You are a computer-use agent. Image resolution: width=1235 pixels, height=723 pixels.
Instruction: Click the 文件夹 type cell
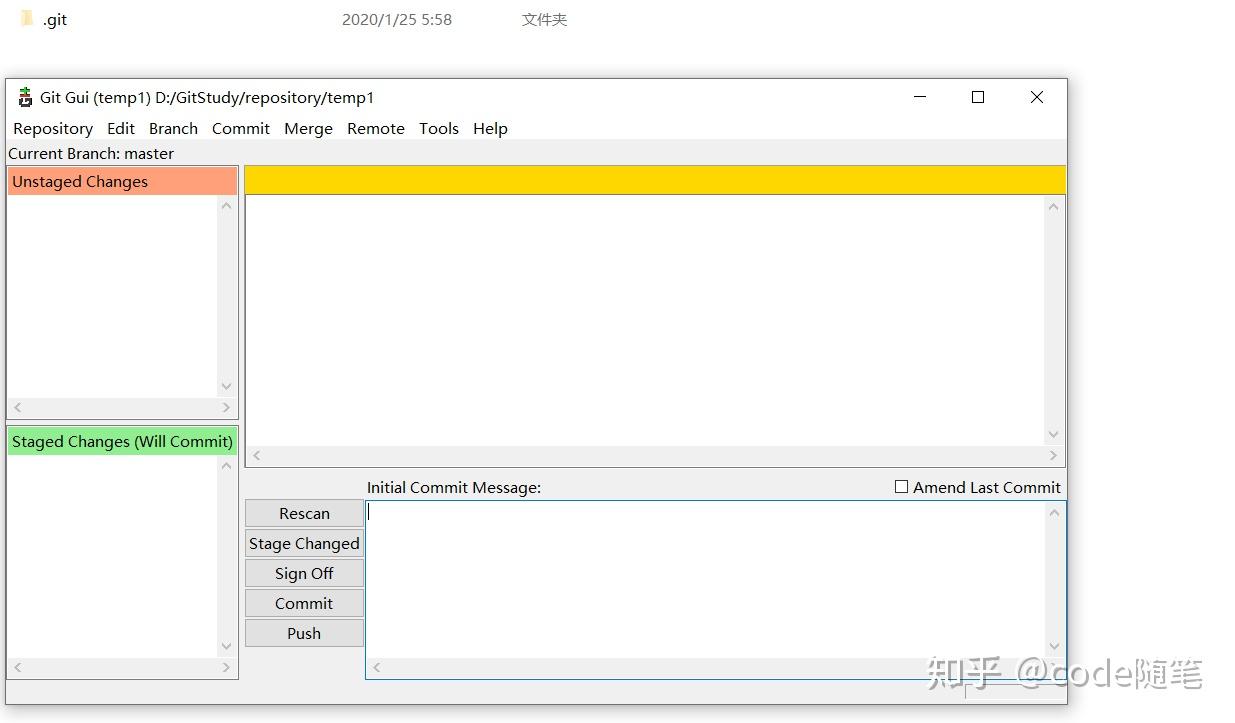point(544,19)
